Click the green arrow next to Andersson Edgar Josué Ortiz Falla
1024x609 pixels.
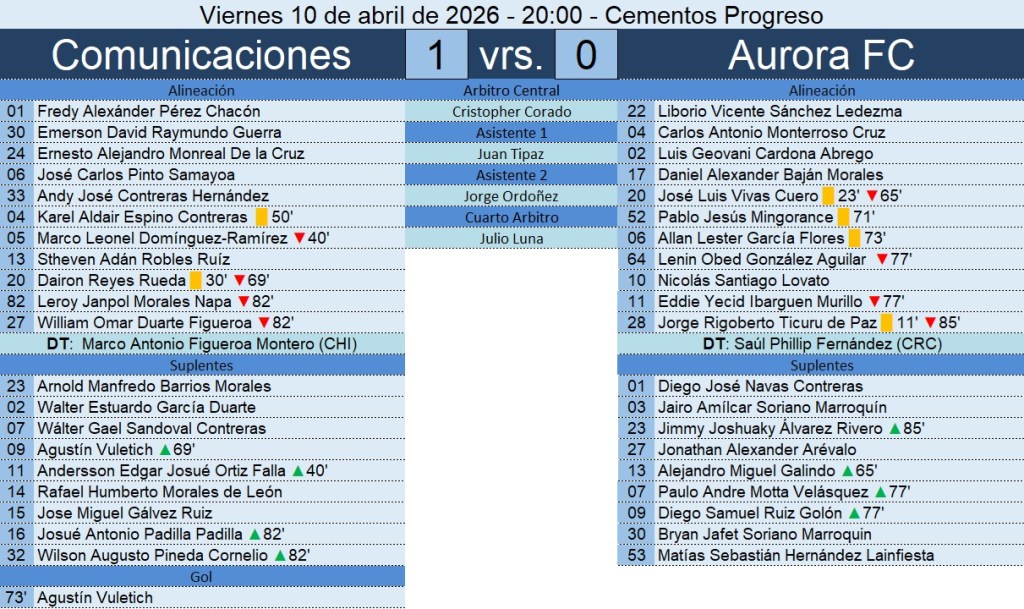point(297,470)
